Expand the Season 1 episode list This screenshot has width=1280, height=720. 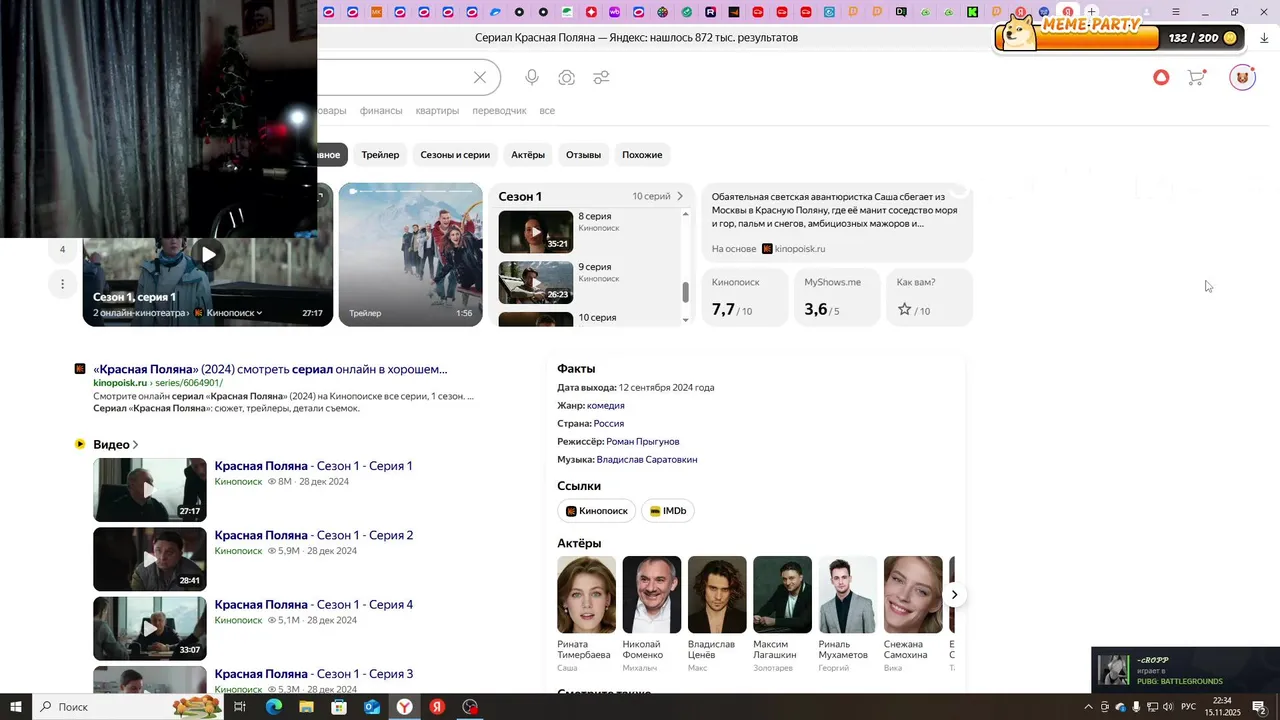coord(680,196)
